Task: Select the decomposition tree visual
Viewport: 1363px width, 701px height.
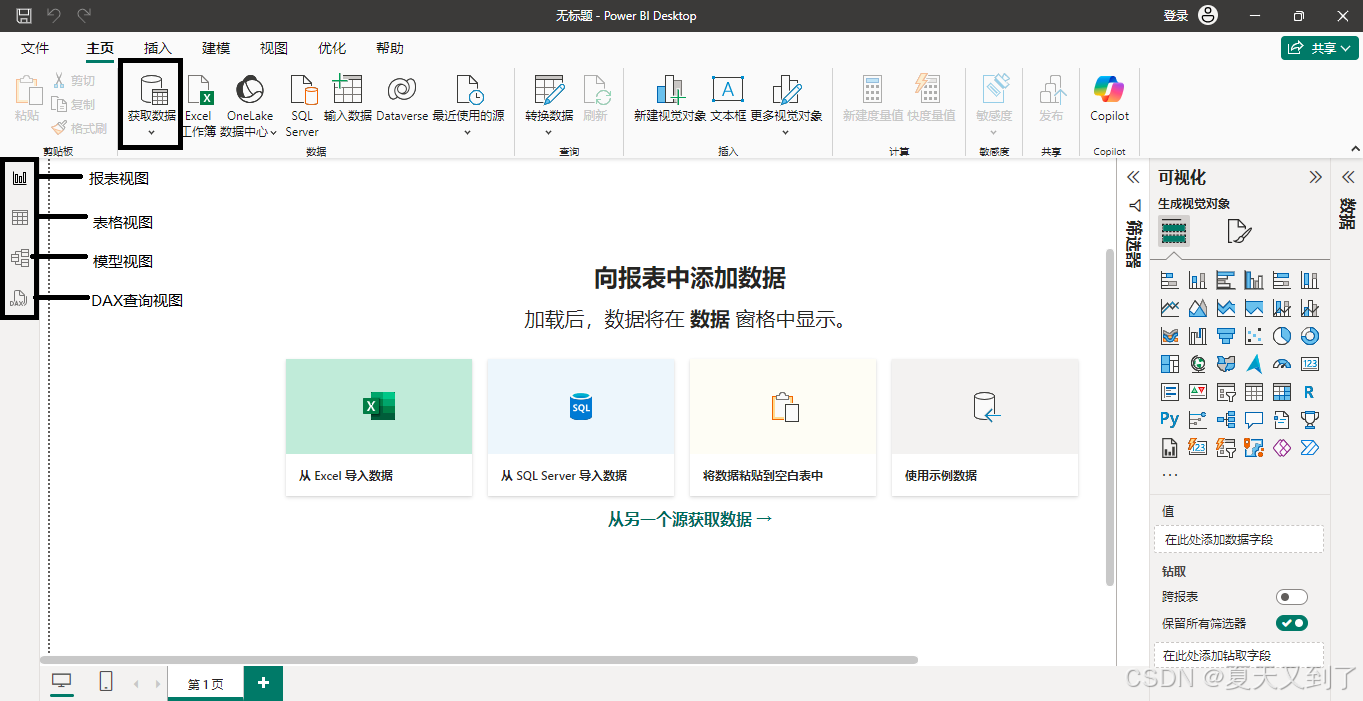Action: tap(1226, 420)
